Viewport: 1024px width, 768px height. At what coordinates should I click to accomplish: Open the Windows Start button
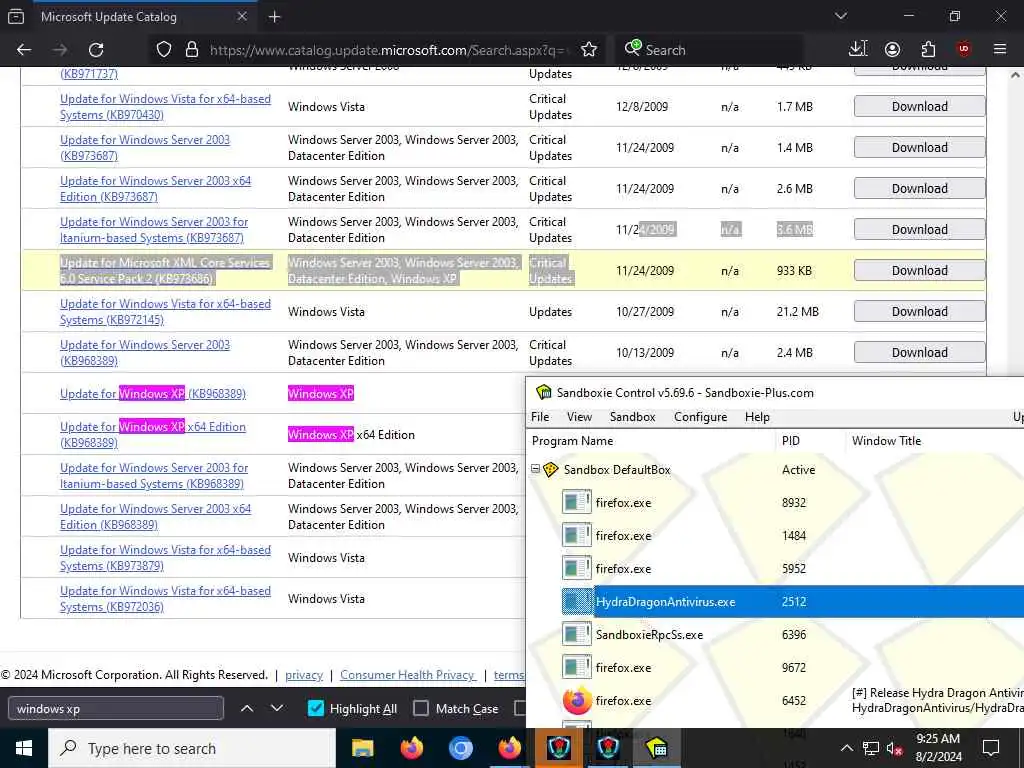point(24,748)
